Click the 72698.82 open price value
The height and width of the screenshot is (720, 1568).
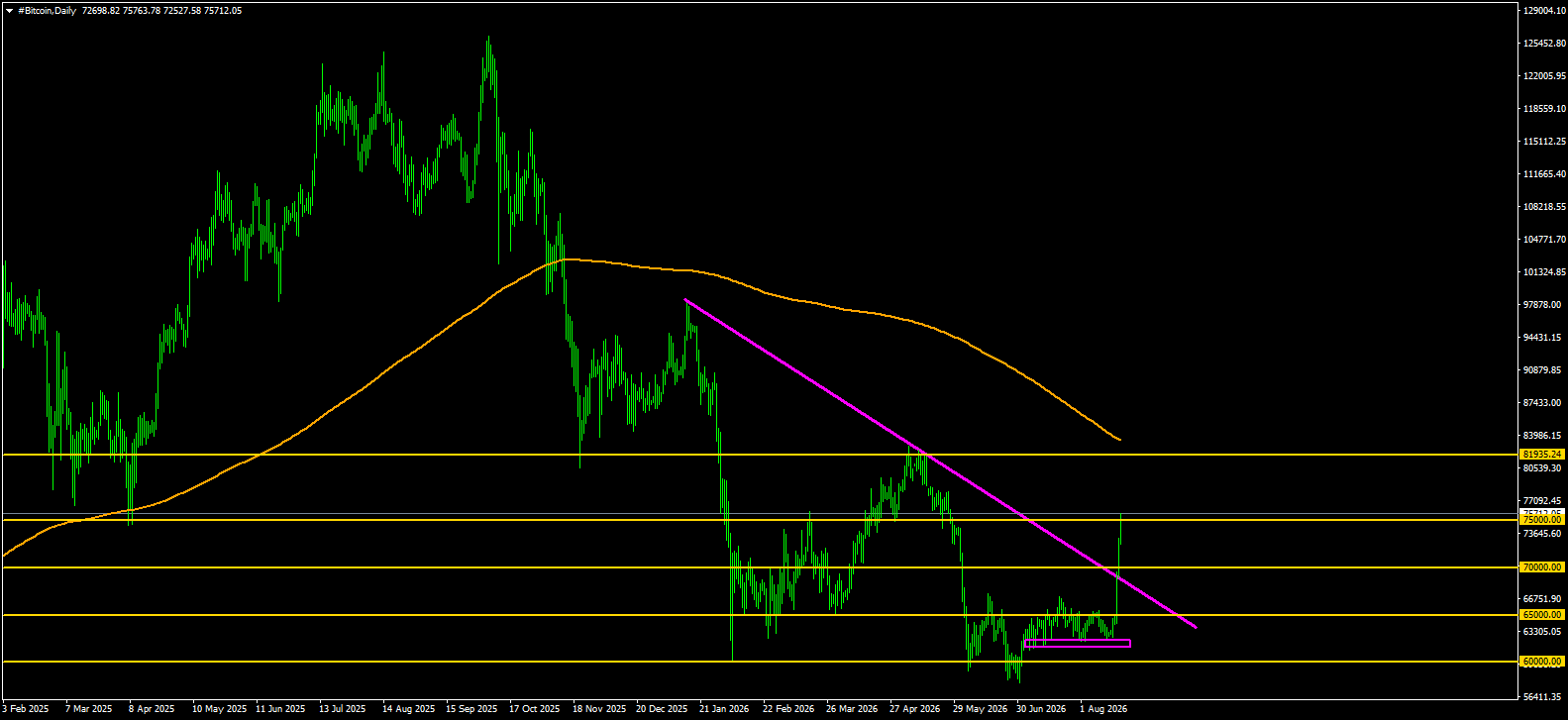point(101,11)
